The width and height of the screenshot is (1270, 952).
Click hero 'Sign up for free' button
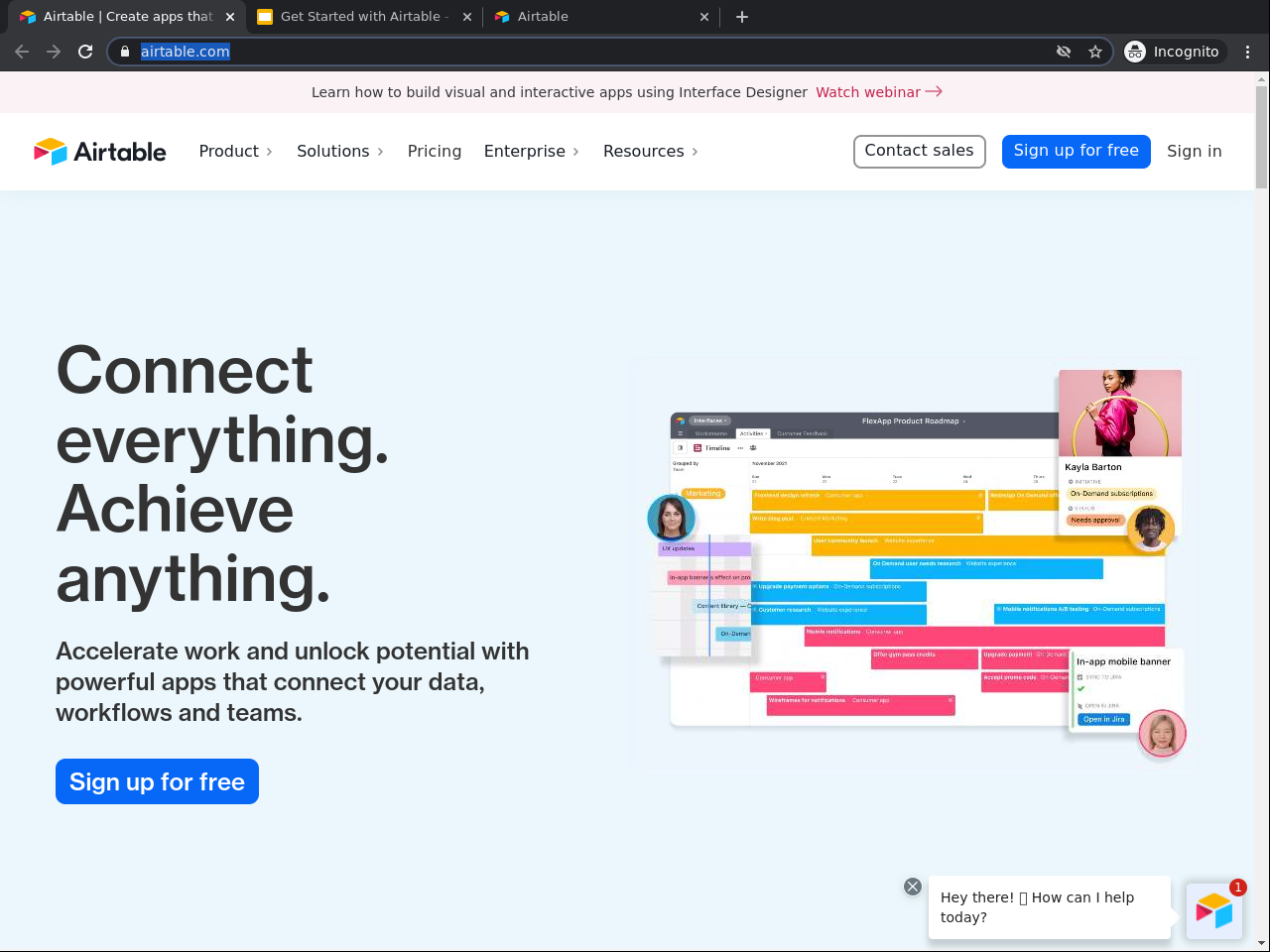(157, 781)
